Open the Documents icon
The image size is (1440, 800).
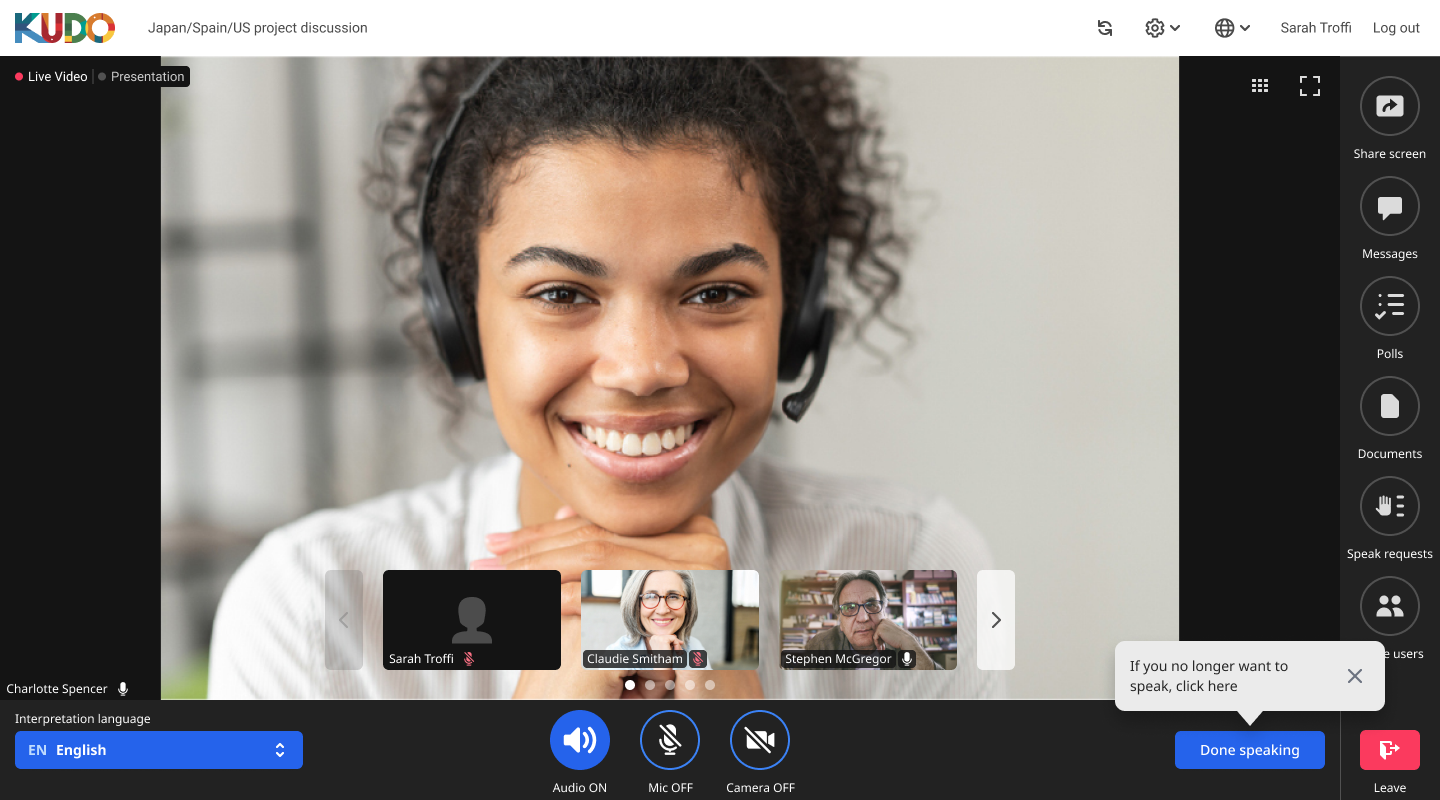[x=1390, y=406]
